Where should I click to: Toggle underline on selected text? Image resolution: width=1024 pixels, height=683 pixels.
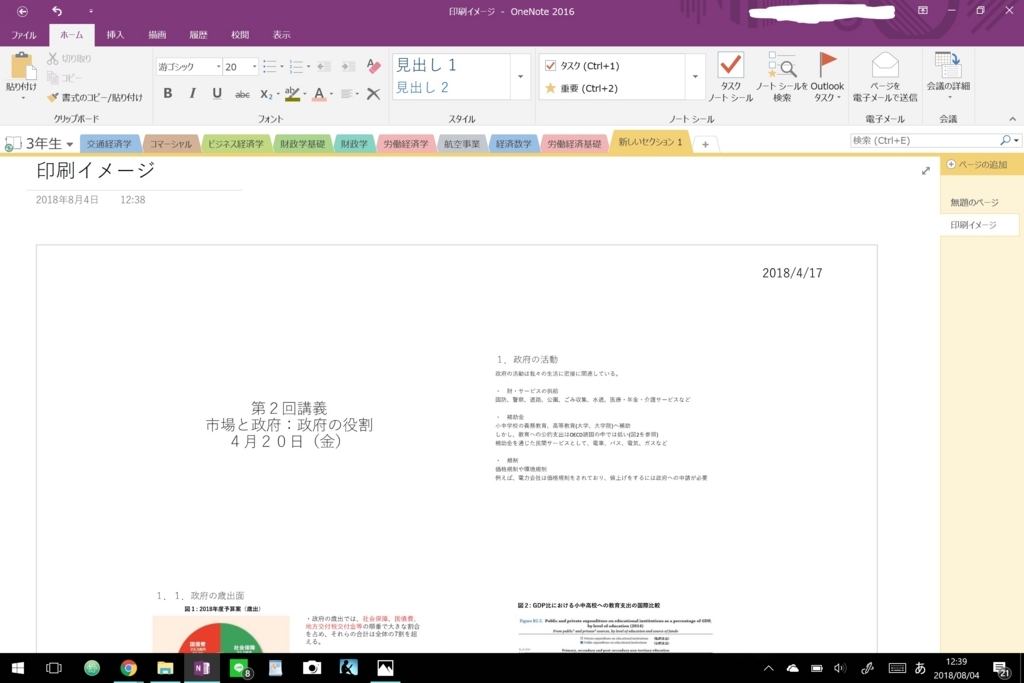click(217, 92)
